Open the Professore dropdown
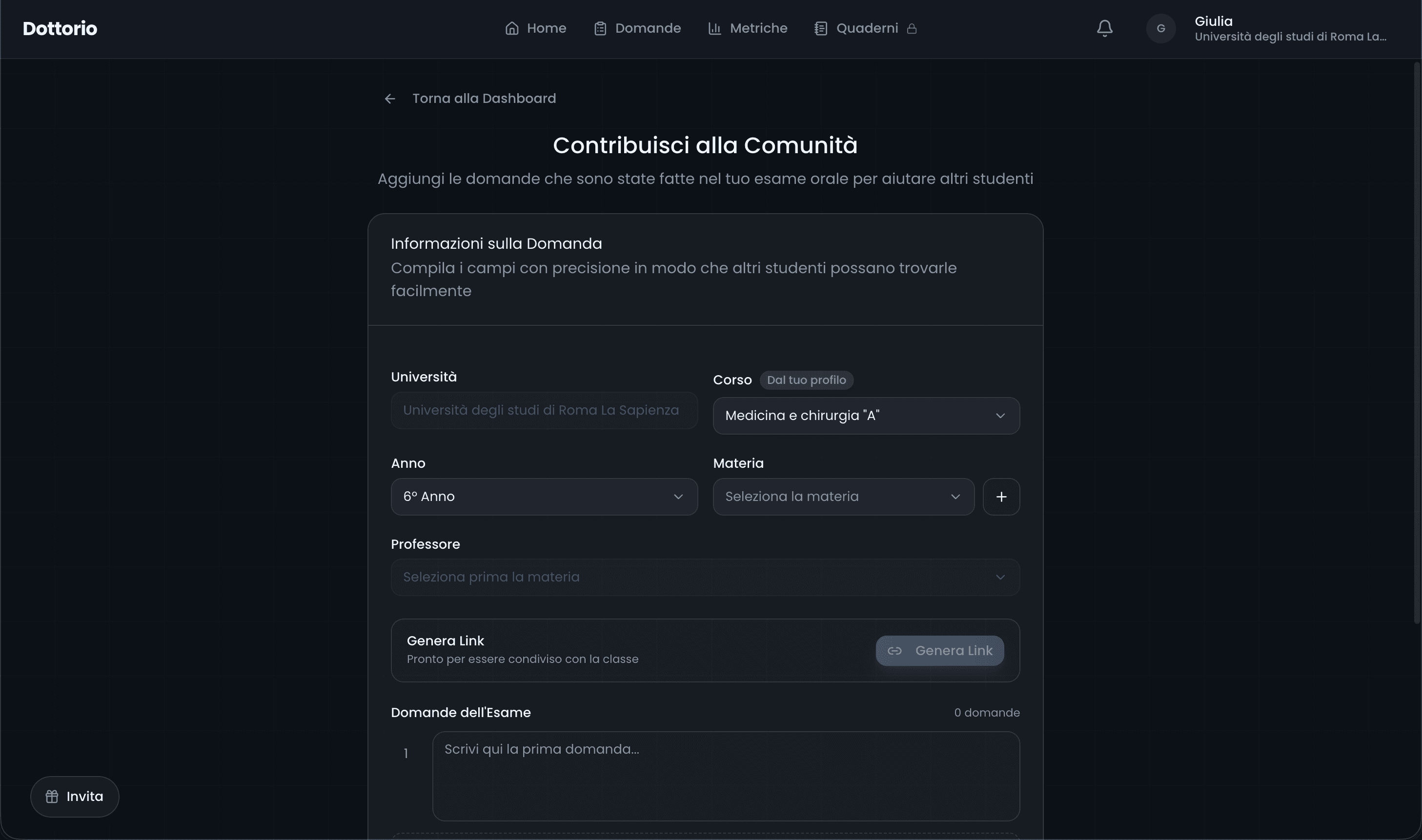 [x=705, y=578]
